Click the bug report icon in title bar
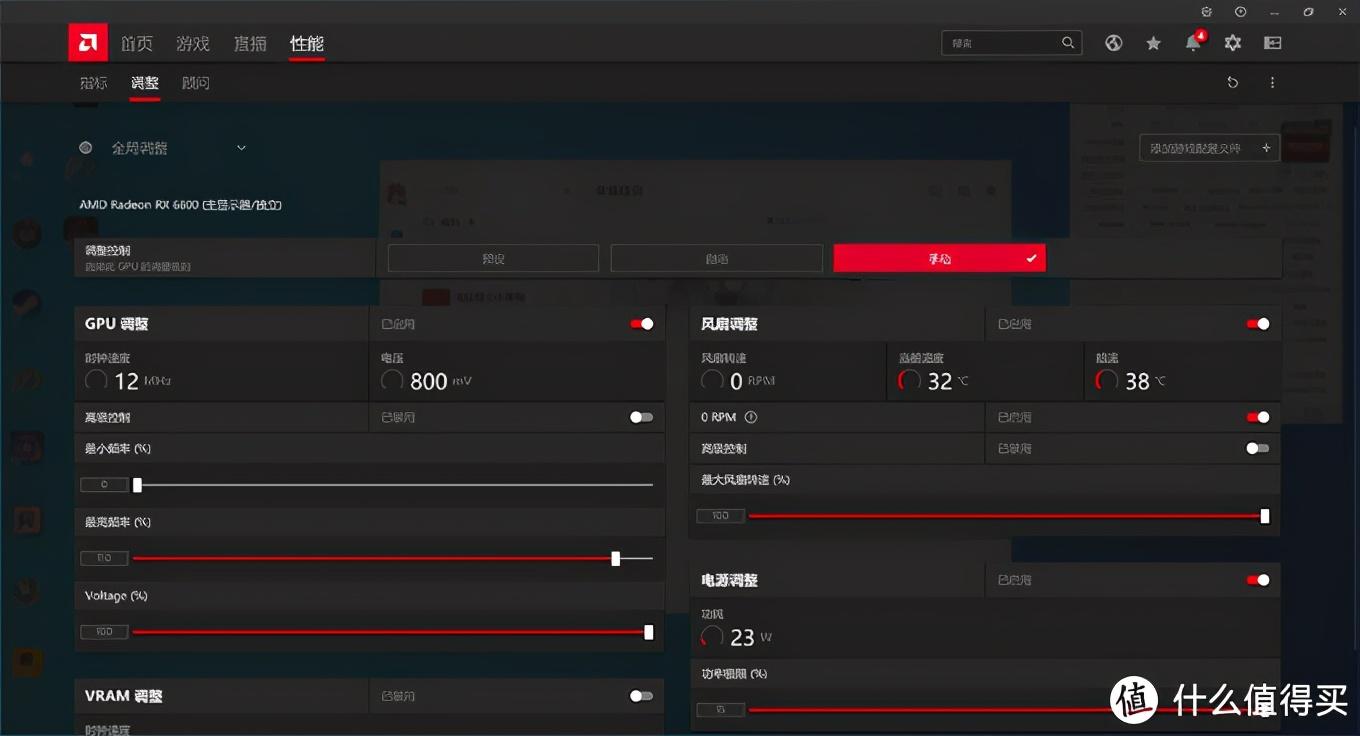The image size is (1360, 736). pos(1207,11)
